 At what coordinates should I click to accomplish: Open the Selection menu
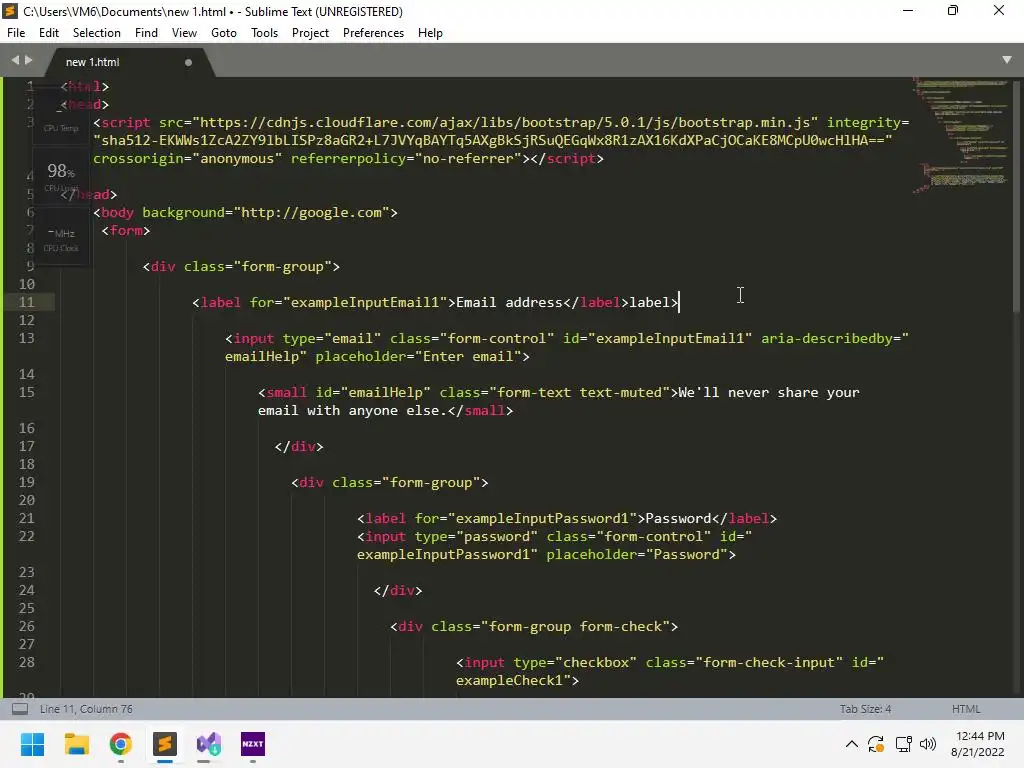coord(97,33)
